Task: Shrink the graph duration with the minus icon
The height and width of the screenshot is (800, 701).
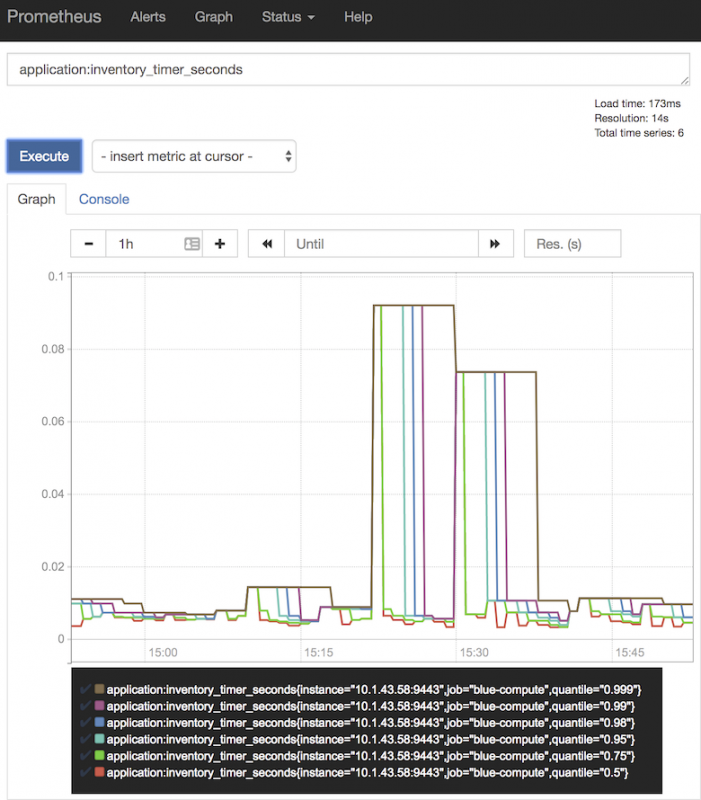Action: click(x=88, y=243)
